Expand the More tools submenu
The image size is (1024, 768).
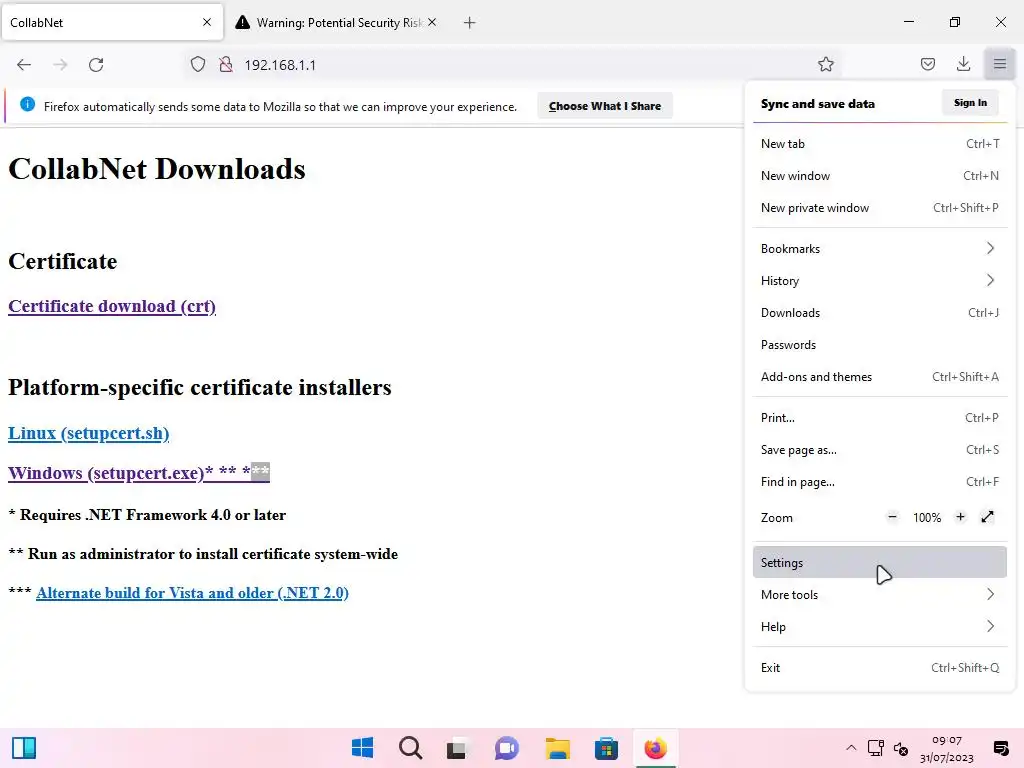880,595
